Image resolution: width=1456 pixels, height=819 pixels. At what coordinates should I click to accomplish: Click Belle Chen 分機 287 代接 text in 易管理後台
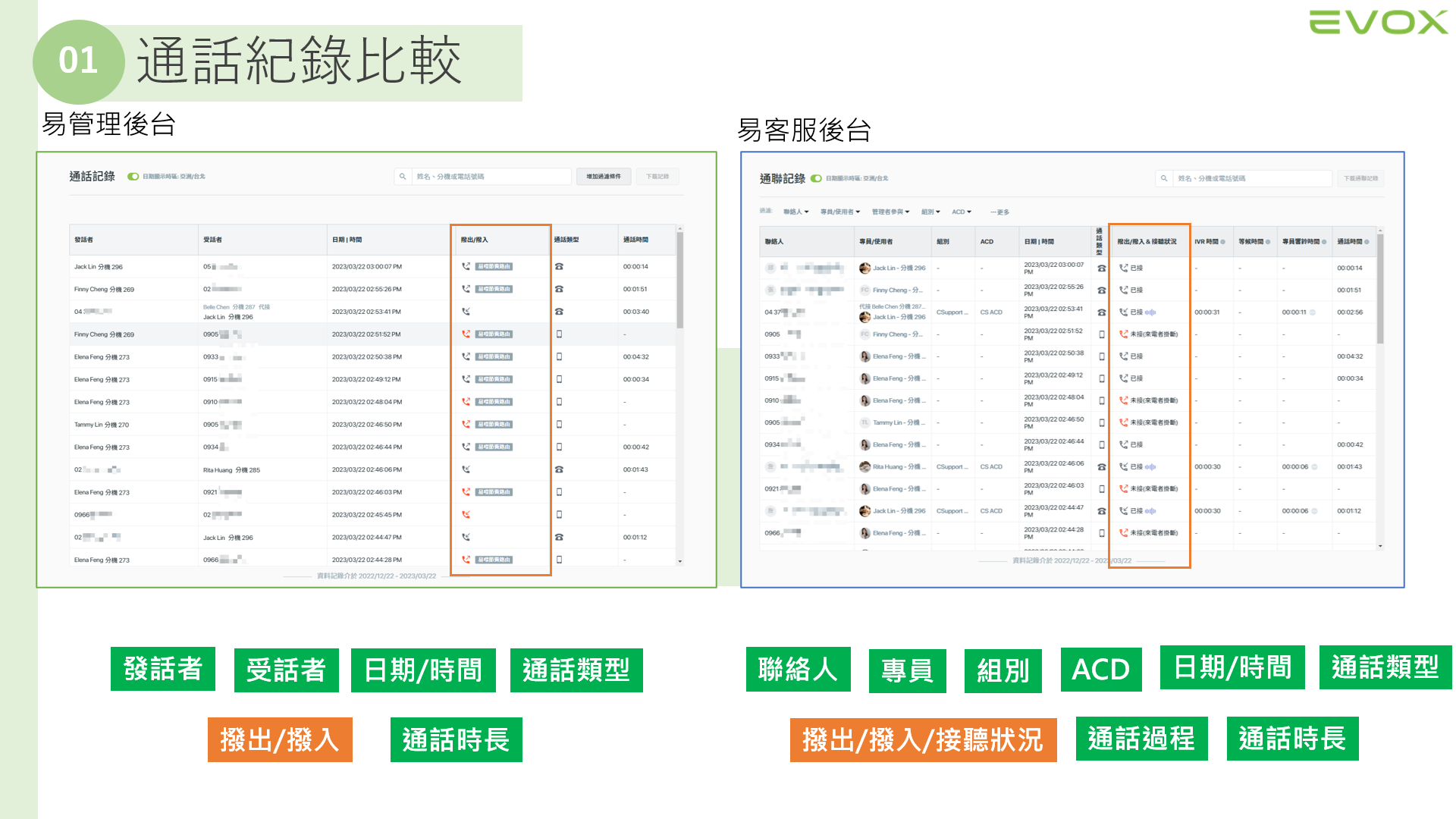pyautogui.click(x=236, y=307)
